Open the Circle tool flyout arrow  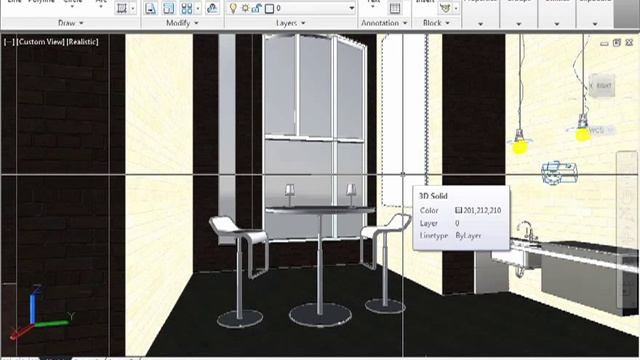pyautogui.click(x=72, y=7)
